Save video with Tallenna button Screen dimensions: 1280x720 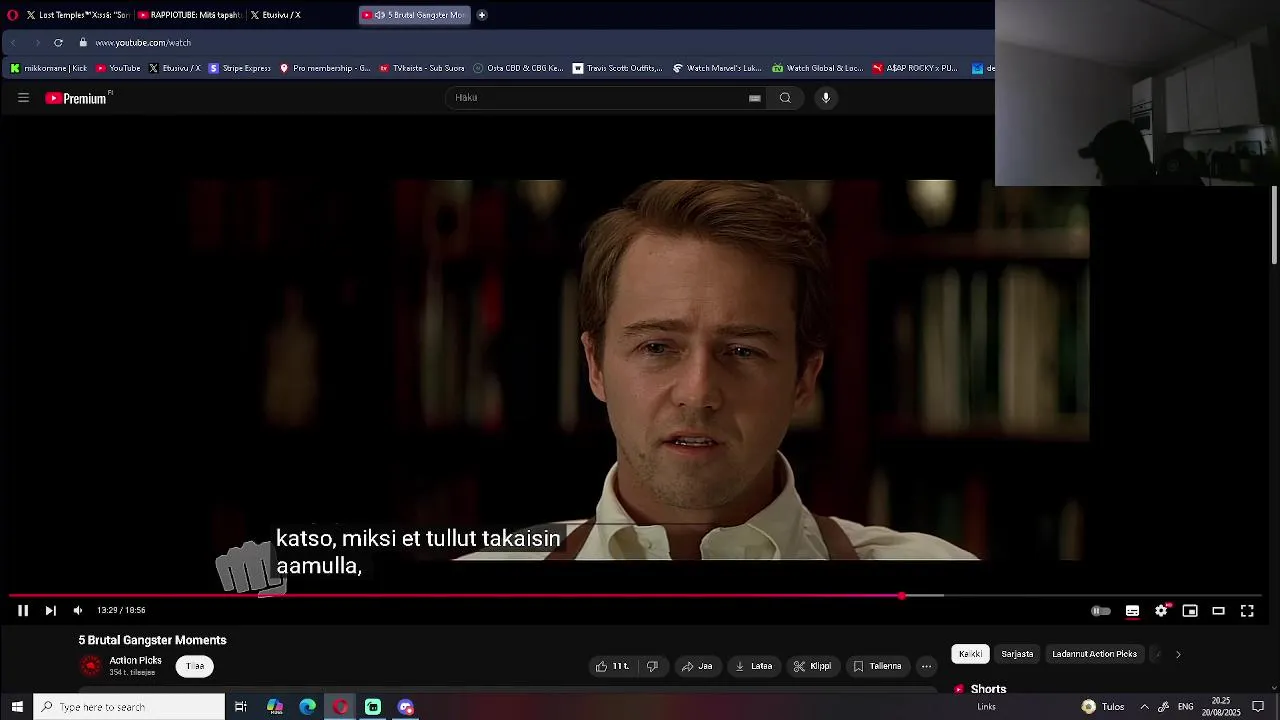coord(877,666)
